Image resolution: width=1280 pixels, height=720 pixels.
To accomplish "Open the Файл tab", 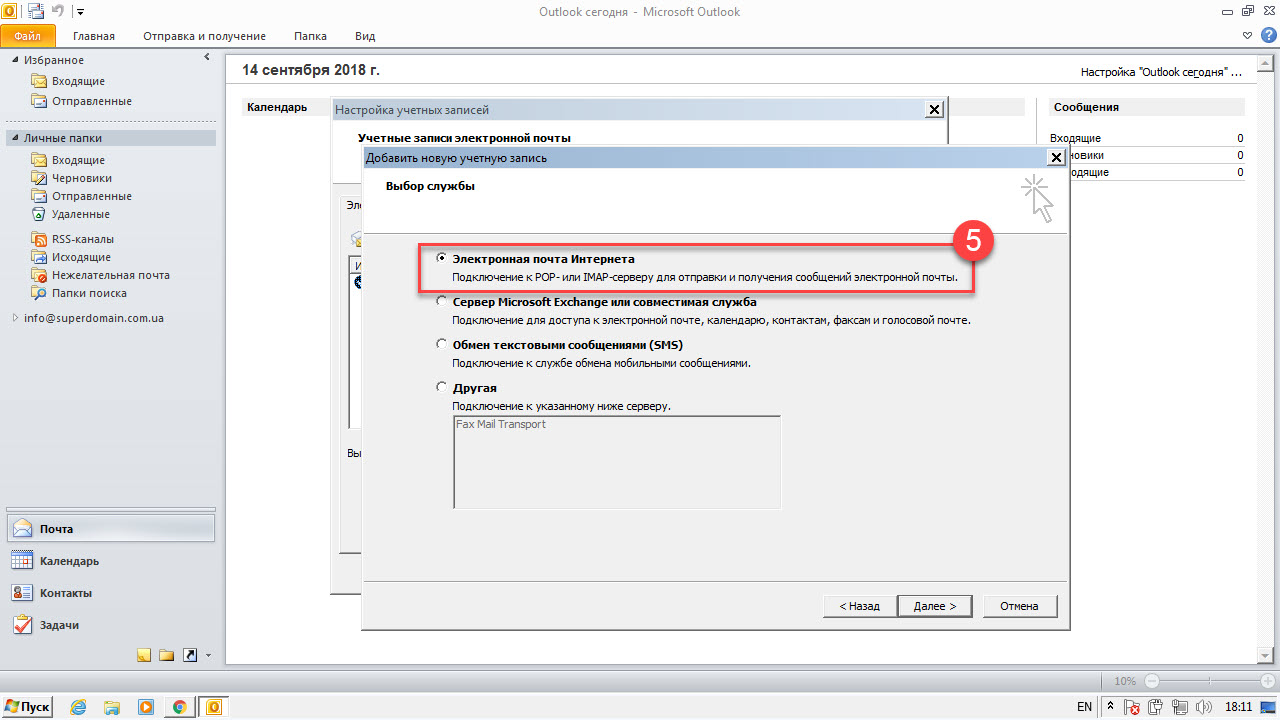I will (x=28, y=35).
